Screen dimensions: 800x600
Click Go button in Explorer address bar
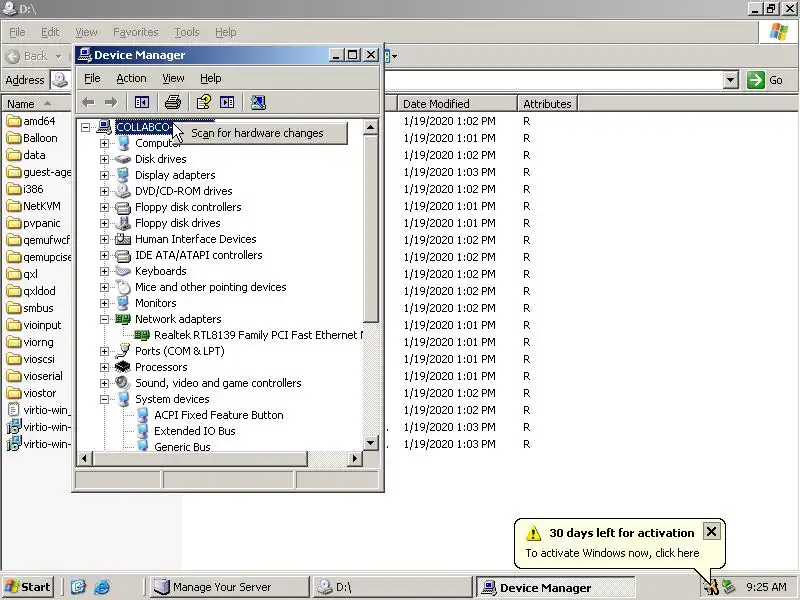click(x=765, y=80)
